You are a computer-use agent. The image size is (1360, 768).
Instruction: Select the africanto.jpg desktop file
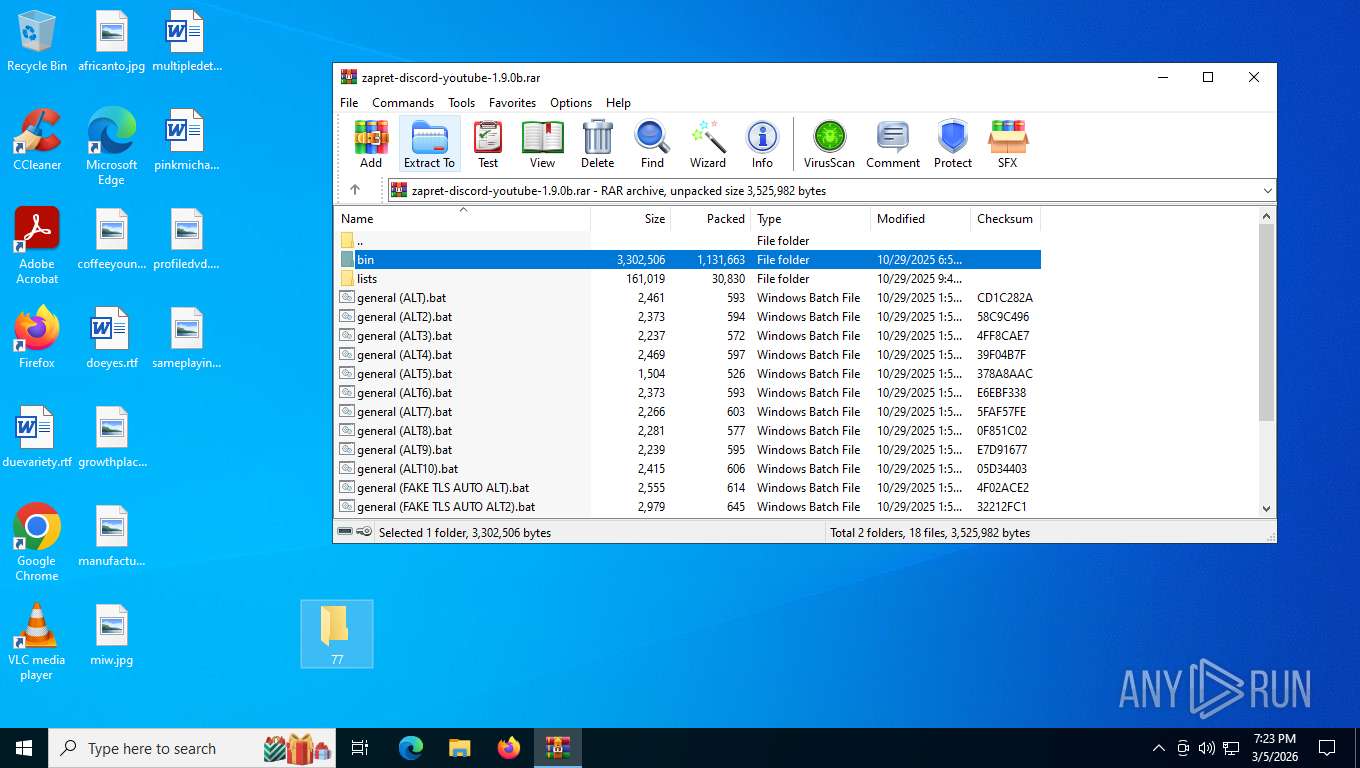[x=111, y=41]
